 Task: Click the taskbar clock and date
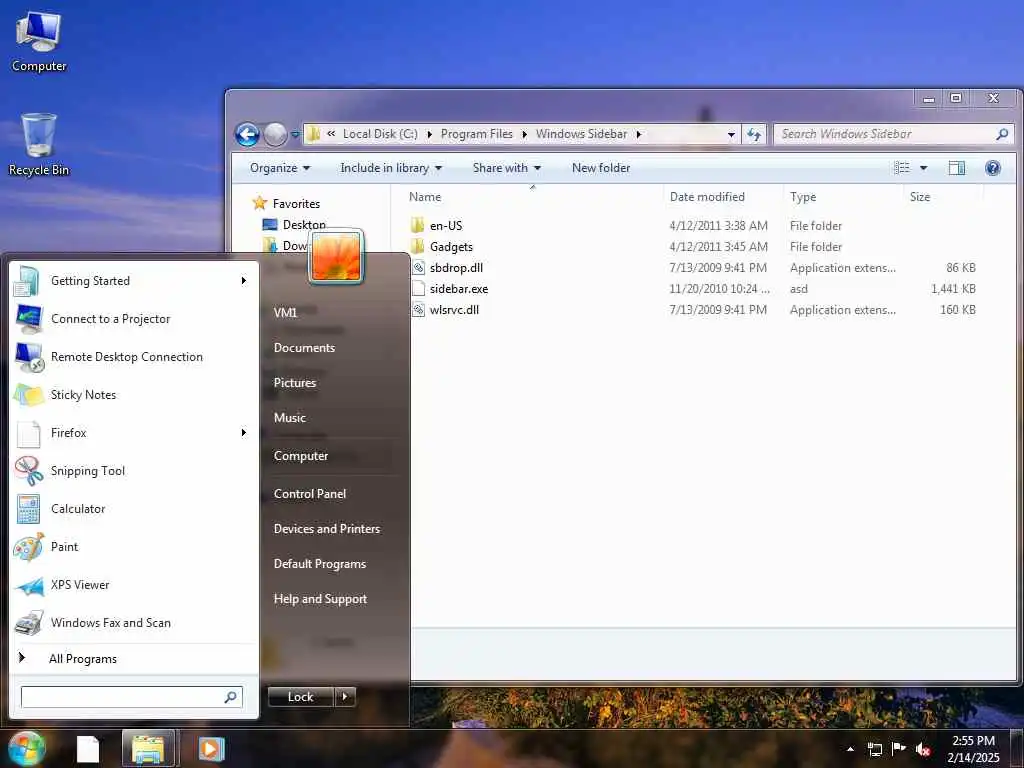click(973, 749)
